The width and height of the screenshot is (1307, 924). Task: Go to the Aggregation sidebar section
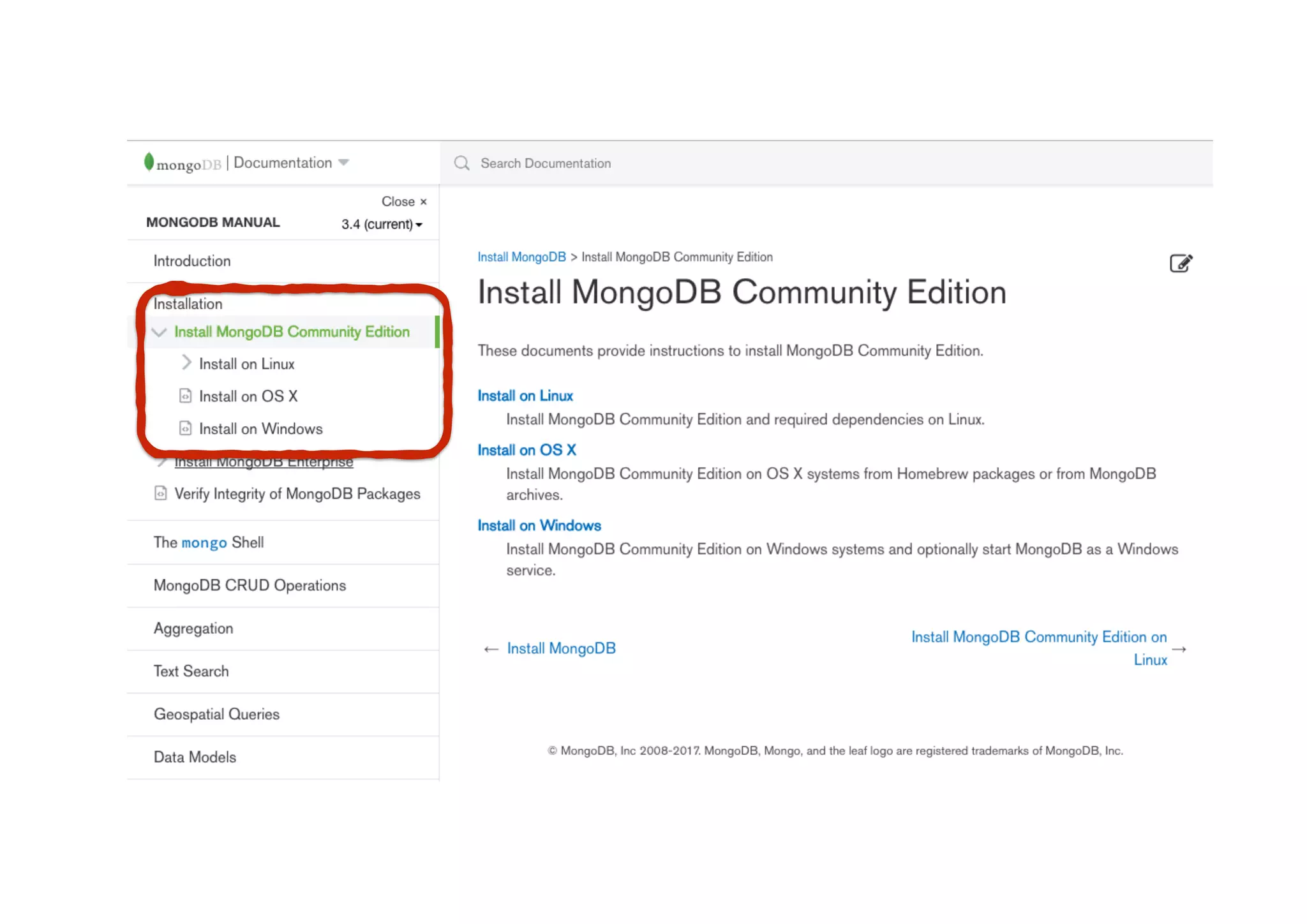pyautogui.click(x=193, y=629)
